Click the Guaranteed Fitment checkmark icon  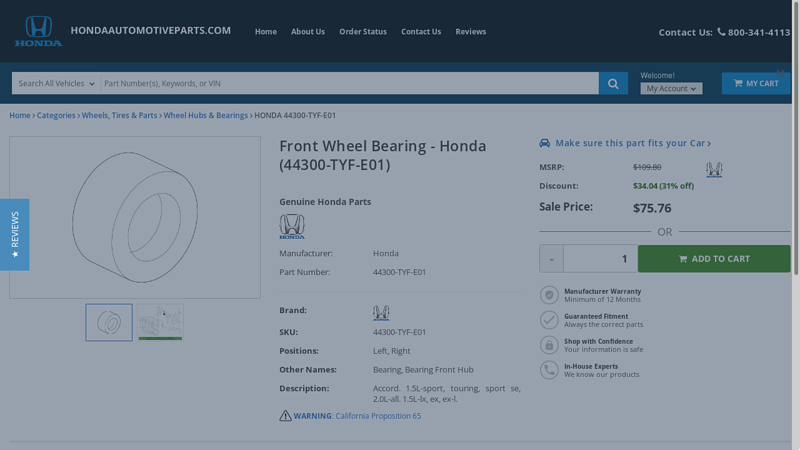pos(549,320)
